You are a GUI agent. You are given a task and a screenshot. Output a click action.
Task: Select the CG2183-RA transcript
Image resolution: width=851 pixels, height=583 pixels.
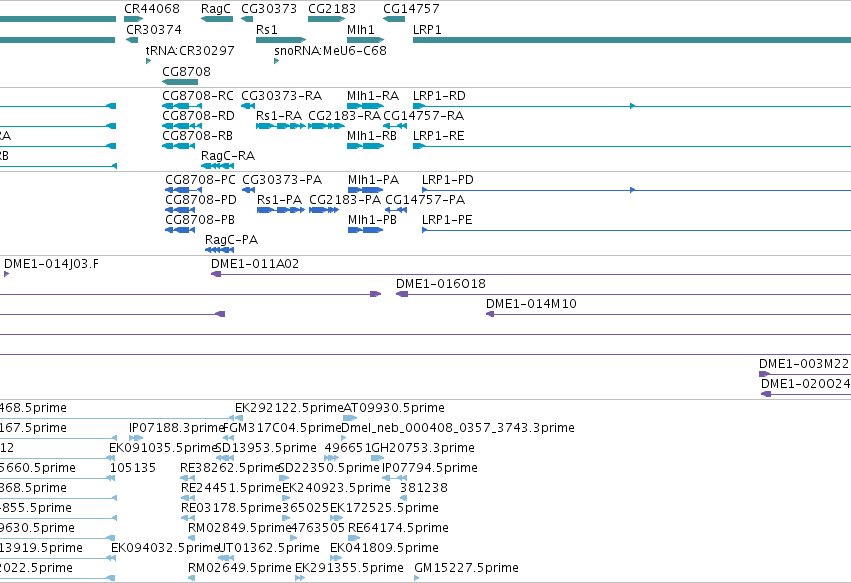pos(326,126)
